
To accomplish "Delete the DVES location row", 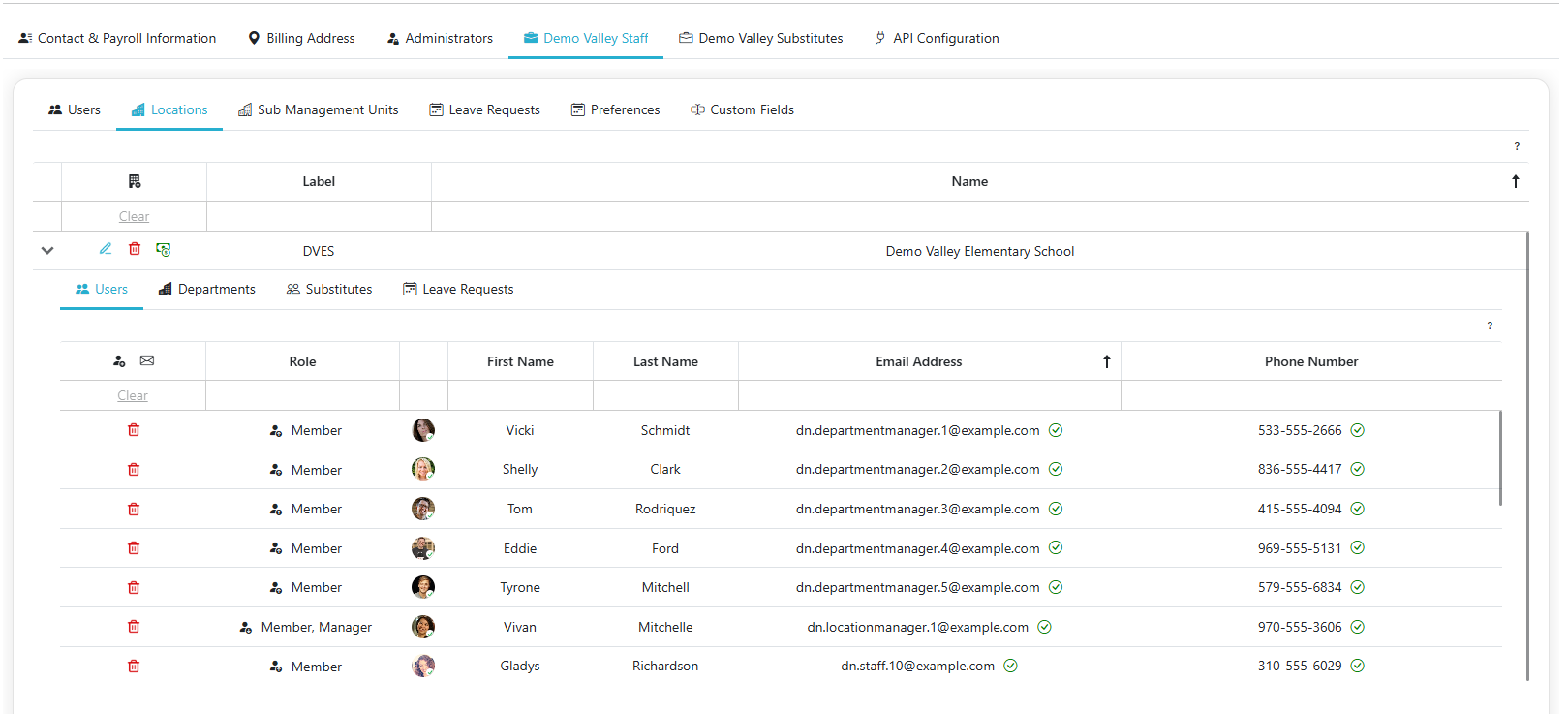I will coord(135,249).
